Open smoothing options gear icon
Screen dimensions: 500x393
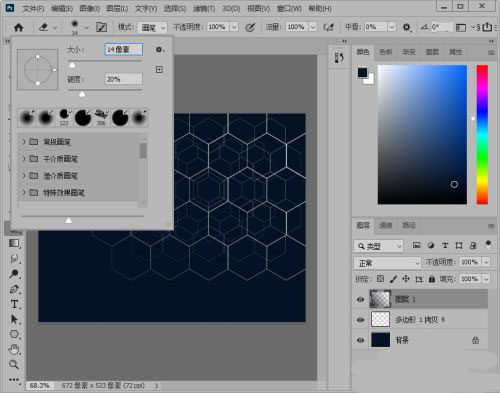pyautogui.click(x=406, y=27)
